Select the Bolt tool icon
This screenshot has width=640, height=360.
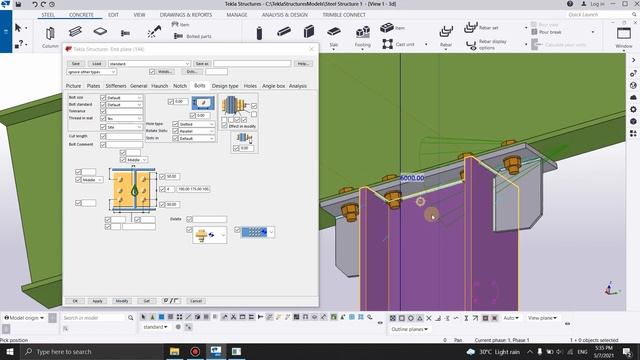[x=125, y=33]
